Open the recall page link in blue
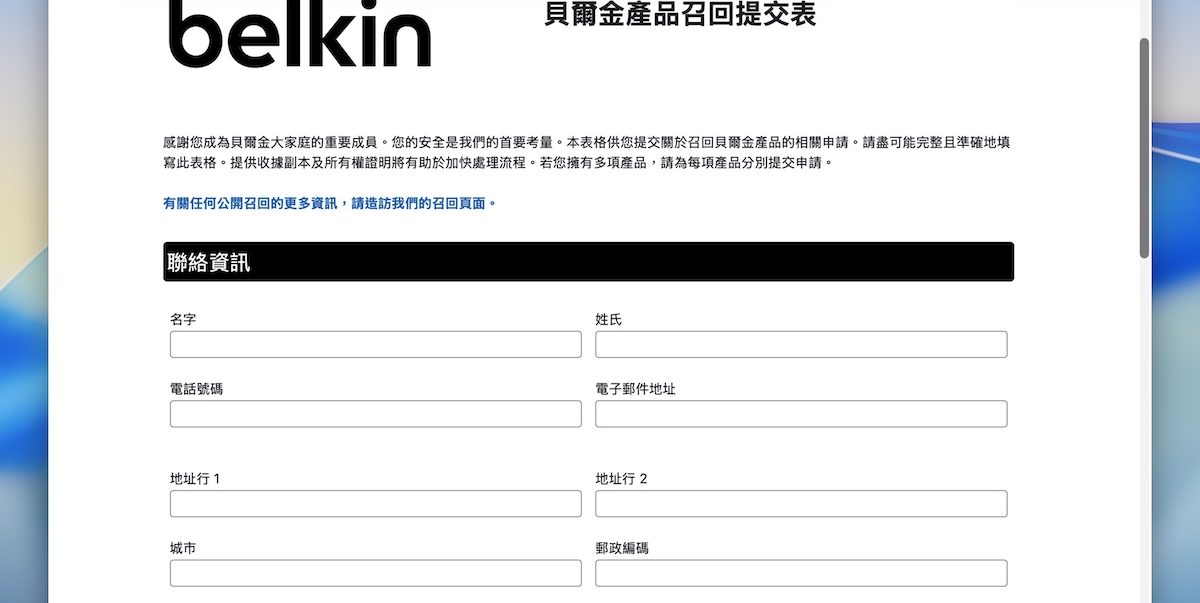Screen dimensions: 1200x603 coord(329,203)
